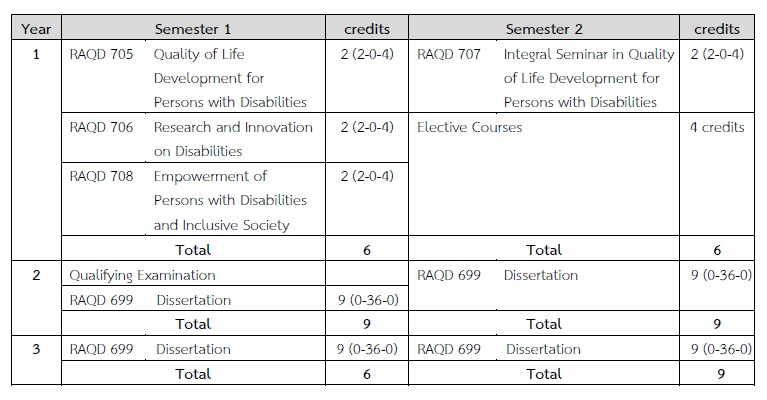This screenshot has height=400, width=767.
Task: Click the RAQD 707 course code
Action: coord(449,54)
